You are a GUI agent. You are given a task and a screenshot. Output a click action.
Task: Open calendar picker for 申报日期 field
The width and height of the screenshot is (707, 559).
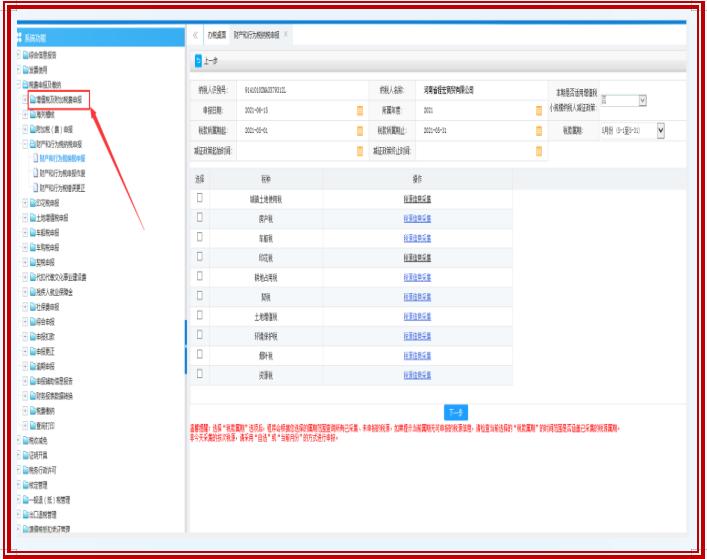(360, 110)
